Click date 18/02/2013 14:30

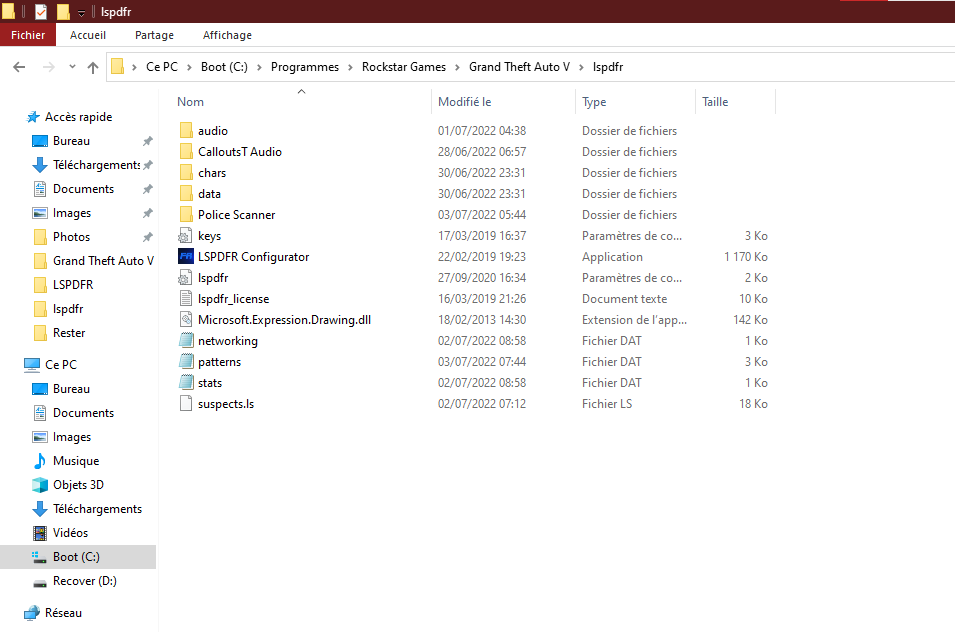click(x=482, y=320)
